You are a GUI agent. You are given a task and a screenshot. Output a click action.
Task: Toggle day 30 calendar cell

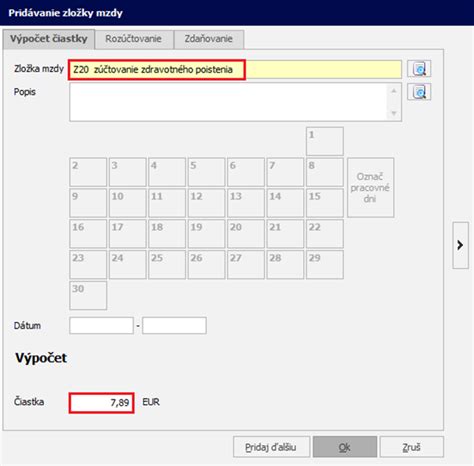point(88,295)
